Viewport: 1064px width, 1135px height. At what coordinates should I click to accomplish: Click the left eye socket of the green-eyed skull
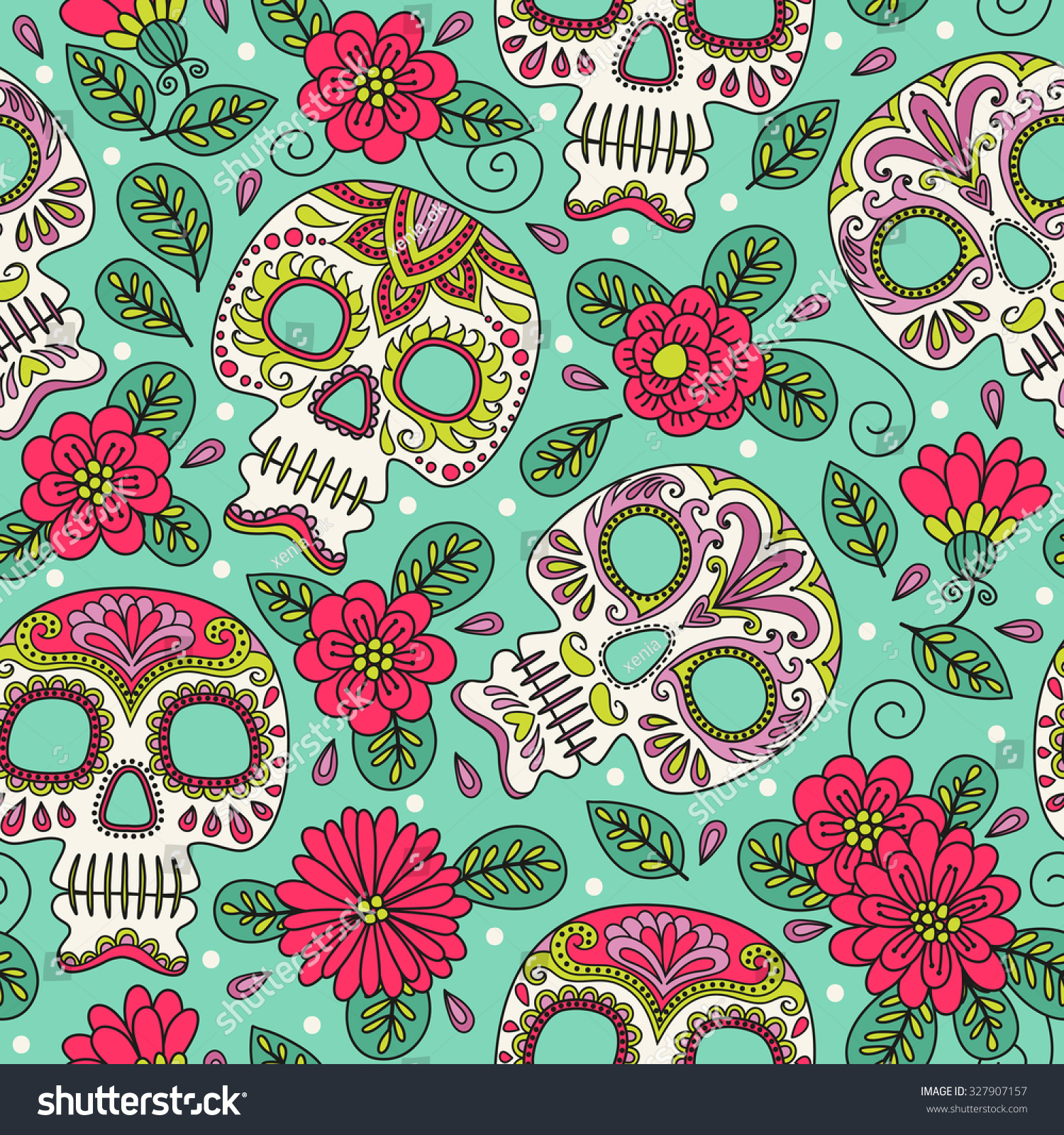pos(306,319)
